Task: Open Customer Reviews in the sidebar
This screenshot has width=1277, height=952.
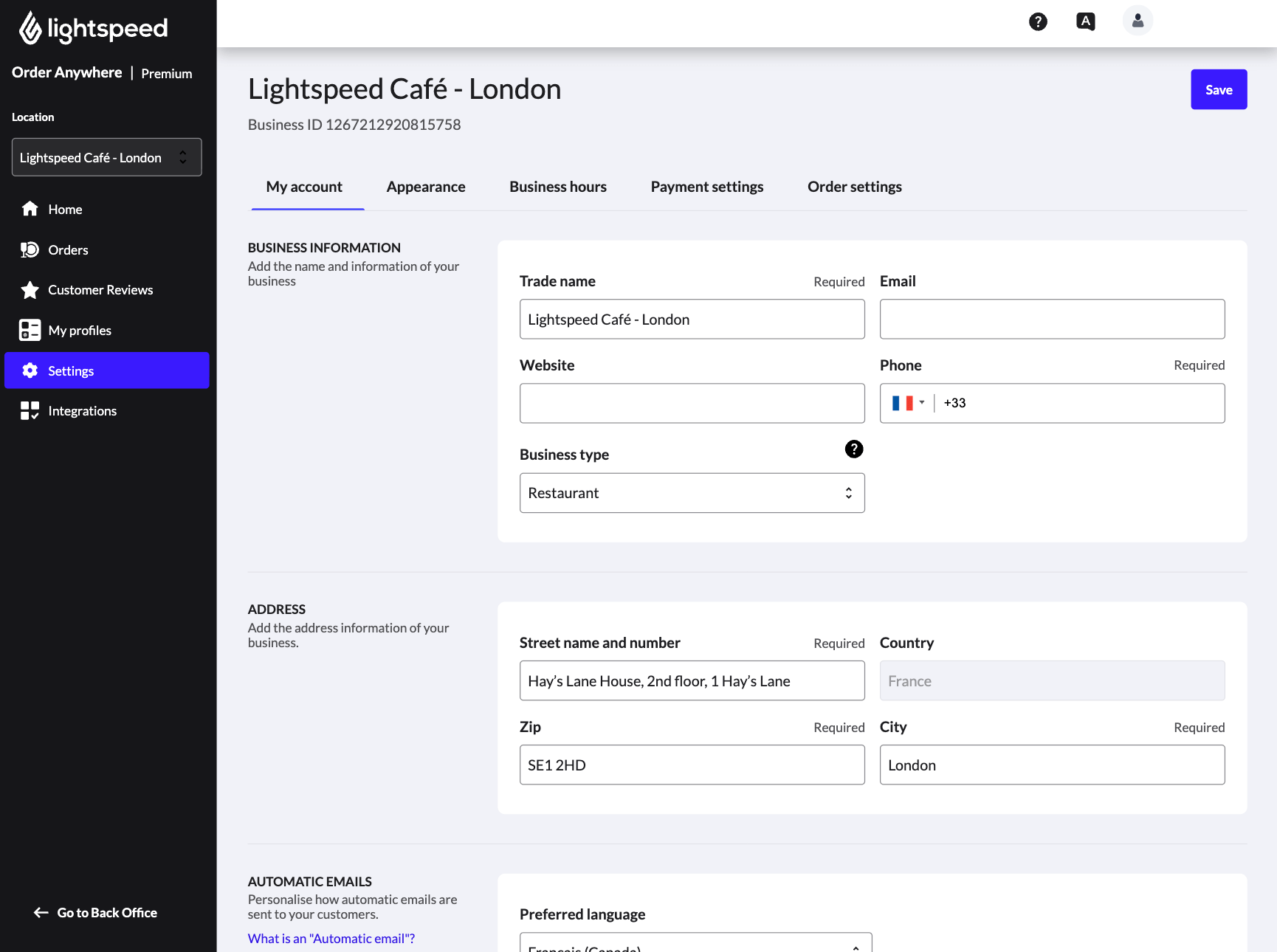Action: [107, 290]
